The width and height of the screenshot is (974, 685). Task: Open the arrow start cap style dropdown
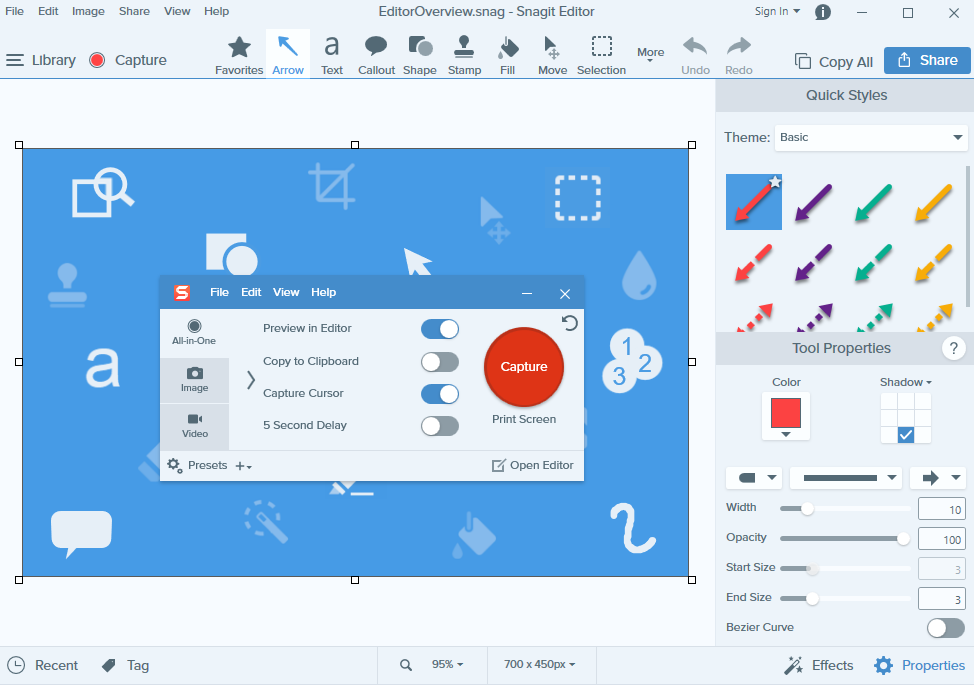point(753,478)
